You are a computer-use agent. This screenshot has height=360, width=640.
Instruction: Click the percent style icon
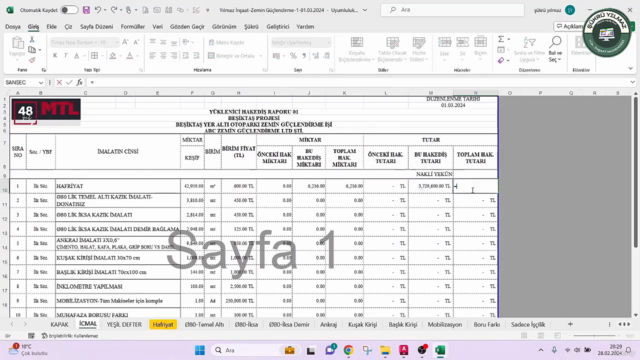click(x=293, y=56)
